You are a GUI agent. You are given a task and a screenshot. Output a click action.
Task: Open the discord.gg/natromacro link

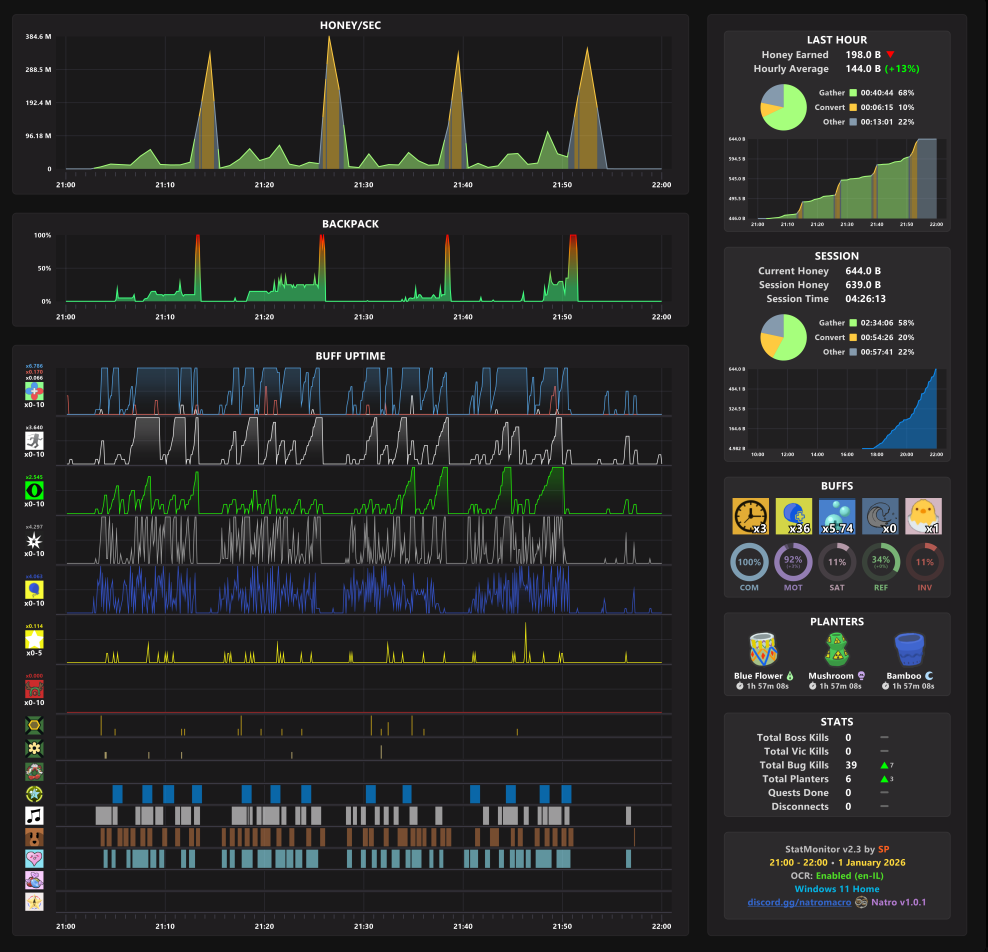[x=797, y=903]
